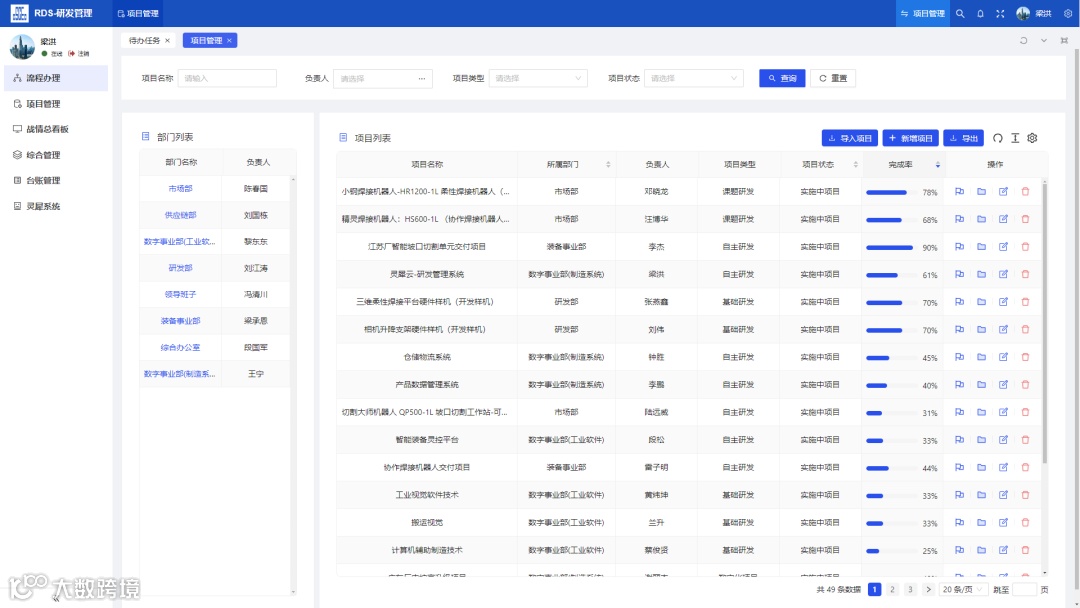Viewport: 1080px width, 608px height.
Task: Switch to the 待办任务 tab
Action: 143,41
